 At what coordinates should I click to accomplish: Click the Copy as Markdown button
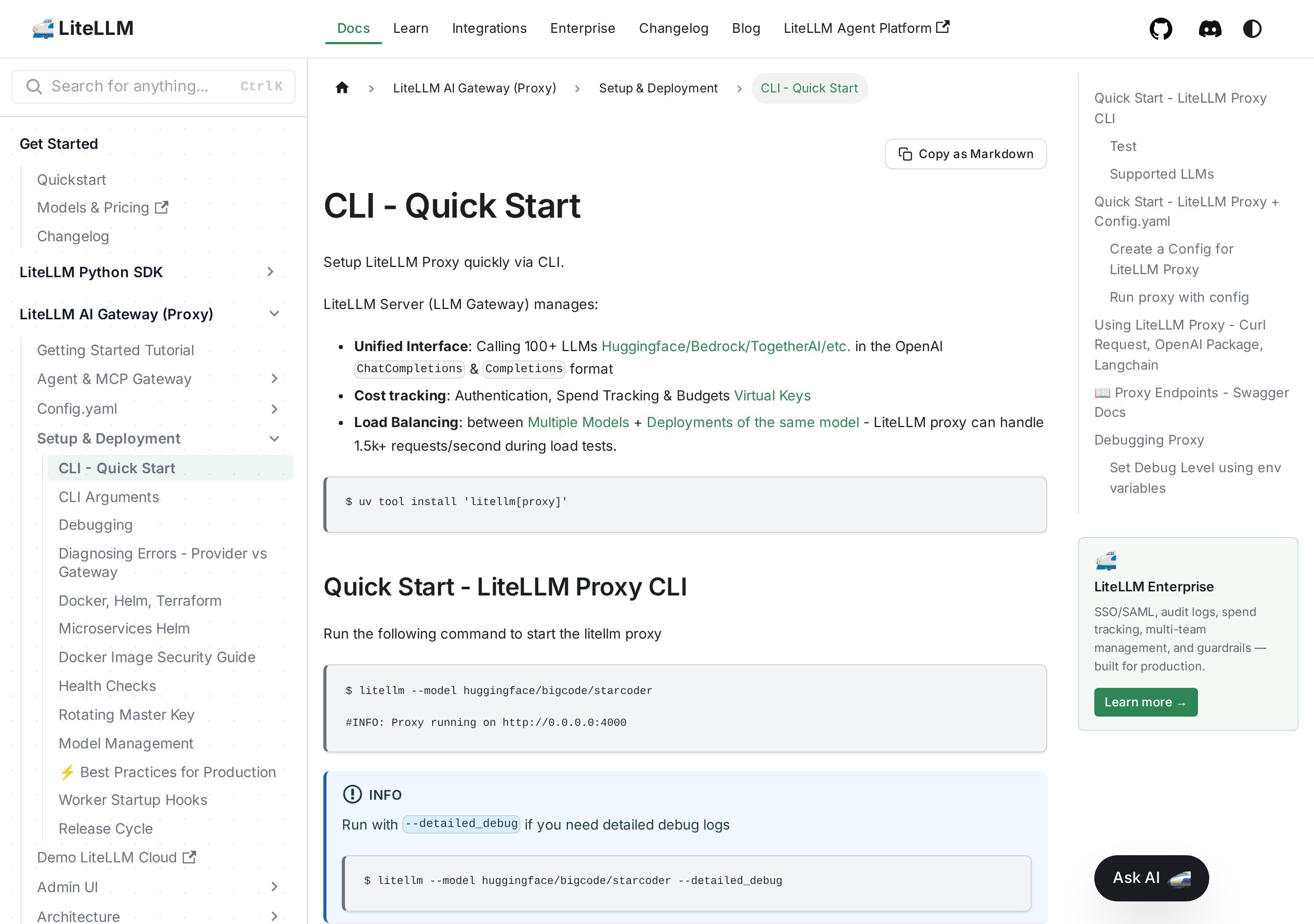coord(966,154)
